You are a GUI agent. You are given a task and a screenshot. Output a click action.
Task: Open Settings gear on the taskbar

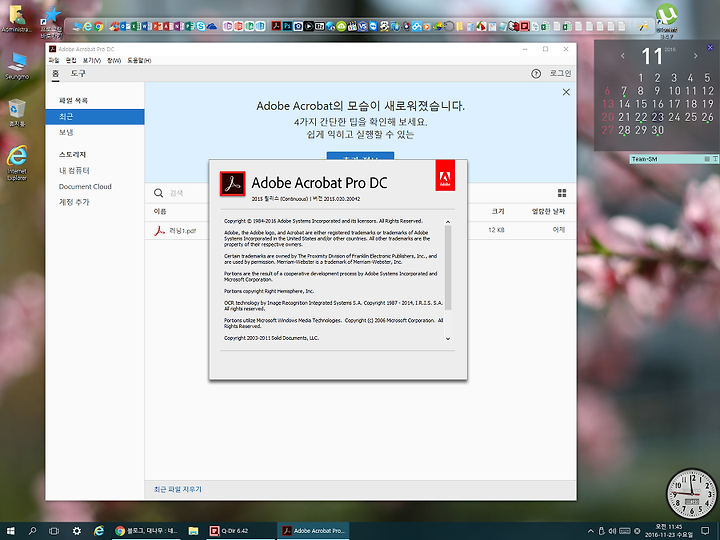click(x=77, y=531)
